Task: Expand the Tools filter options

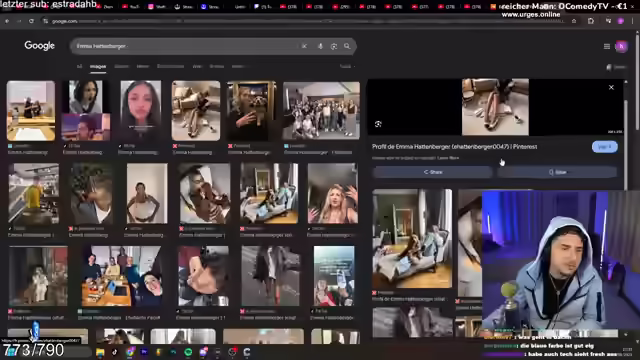Action: [346, 66]
